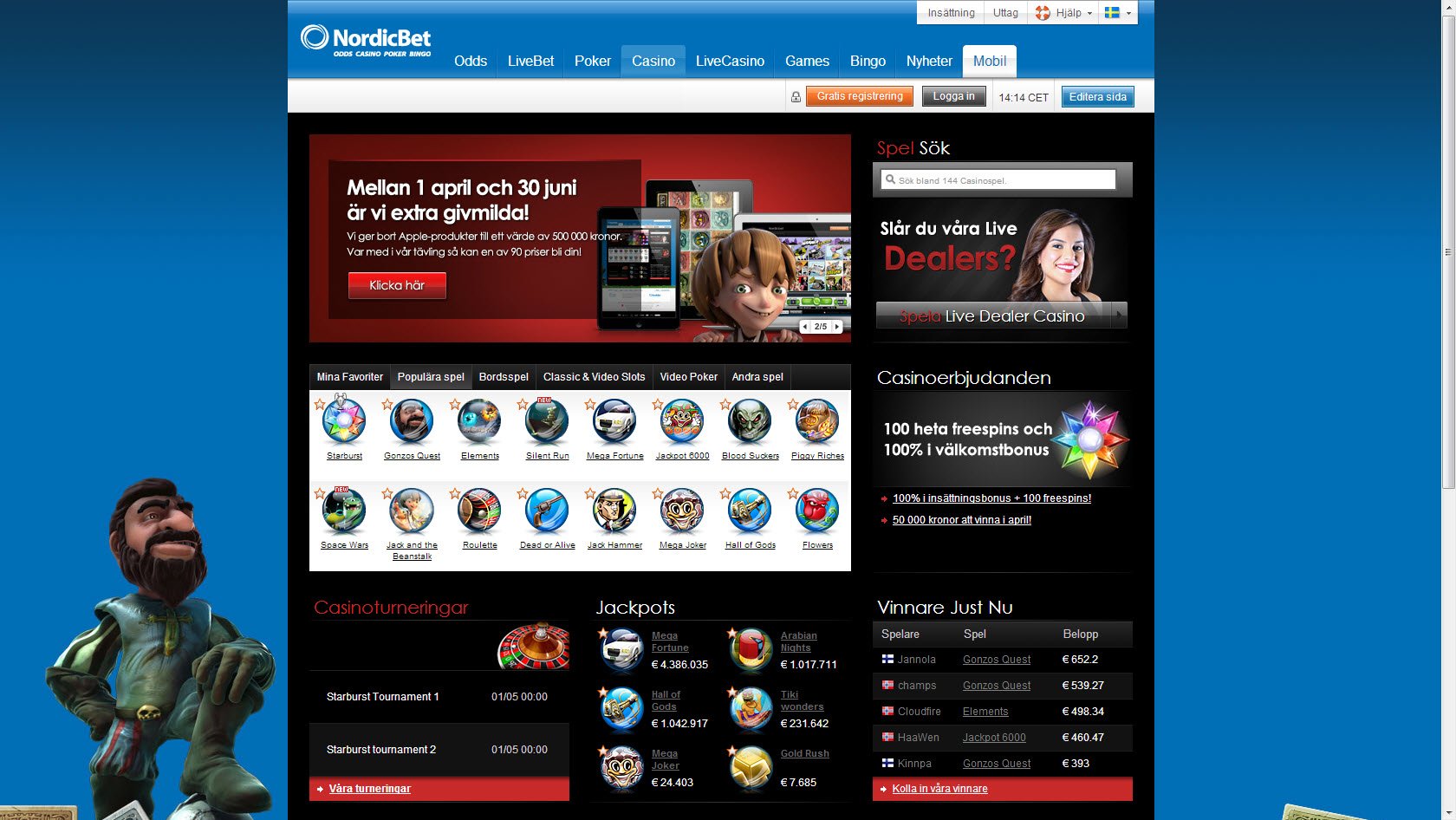The width and height of the screenshot is (1456, 820).
Task: Launch Mega Fortune game icon in grid
Action: (x=614, y=421)
